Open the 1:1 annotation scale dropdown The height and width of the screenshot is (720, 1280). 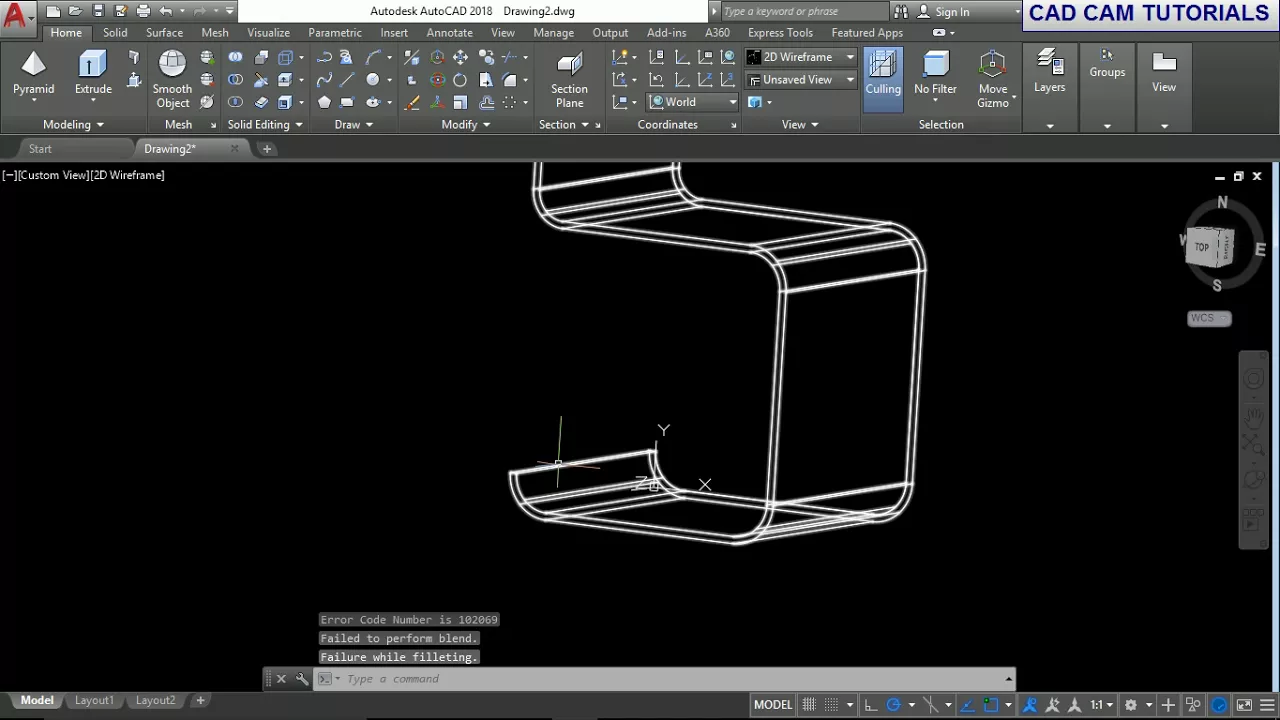pos(1101,705)
